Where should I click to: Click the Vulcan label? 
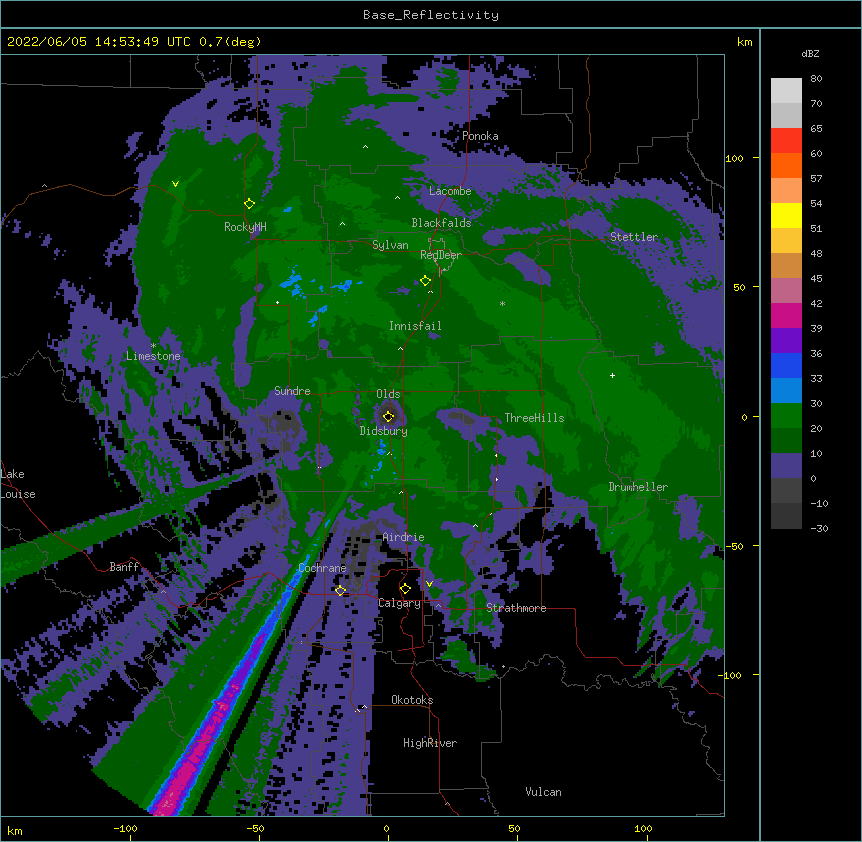543,792
